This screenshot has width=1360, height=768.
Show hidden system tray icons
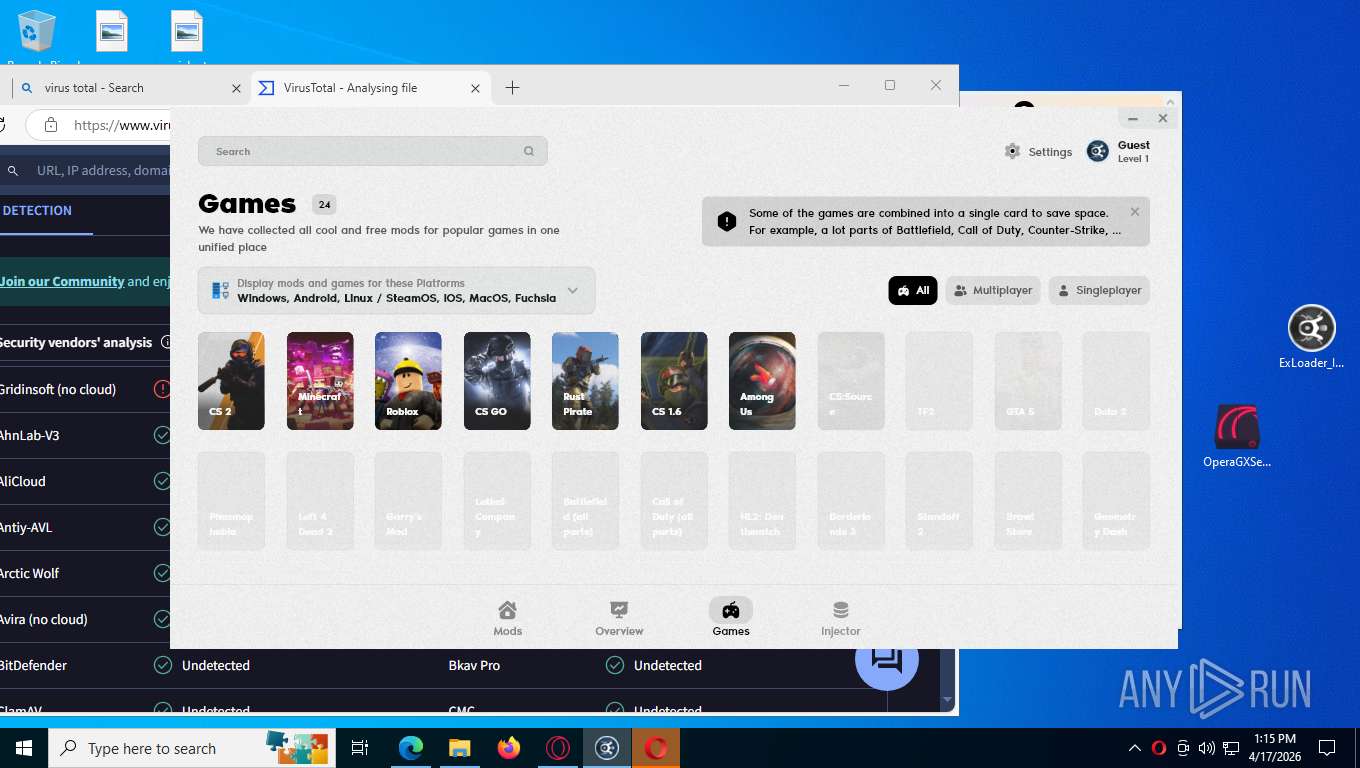1134,748
